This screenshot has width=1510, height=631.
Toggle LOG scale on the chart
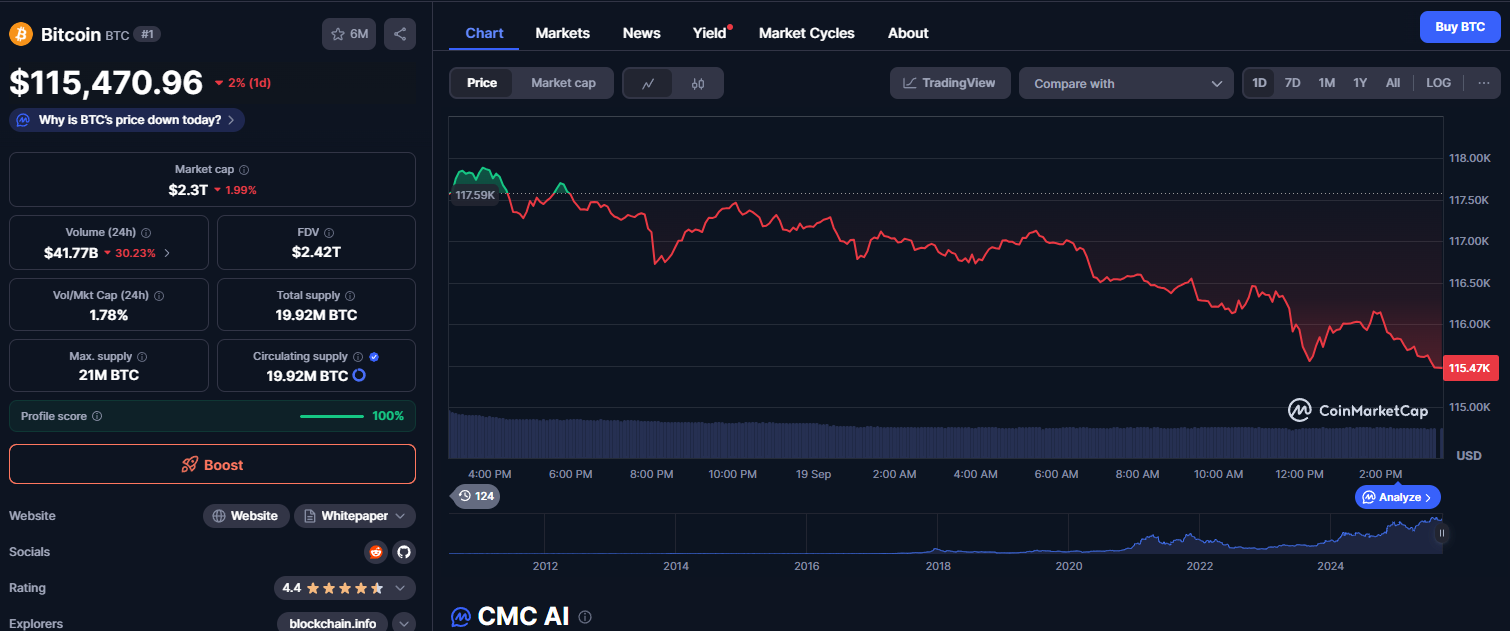pyautogui.click(x=1438, y=83)
